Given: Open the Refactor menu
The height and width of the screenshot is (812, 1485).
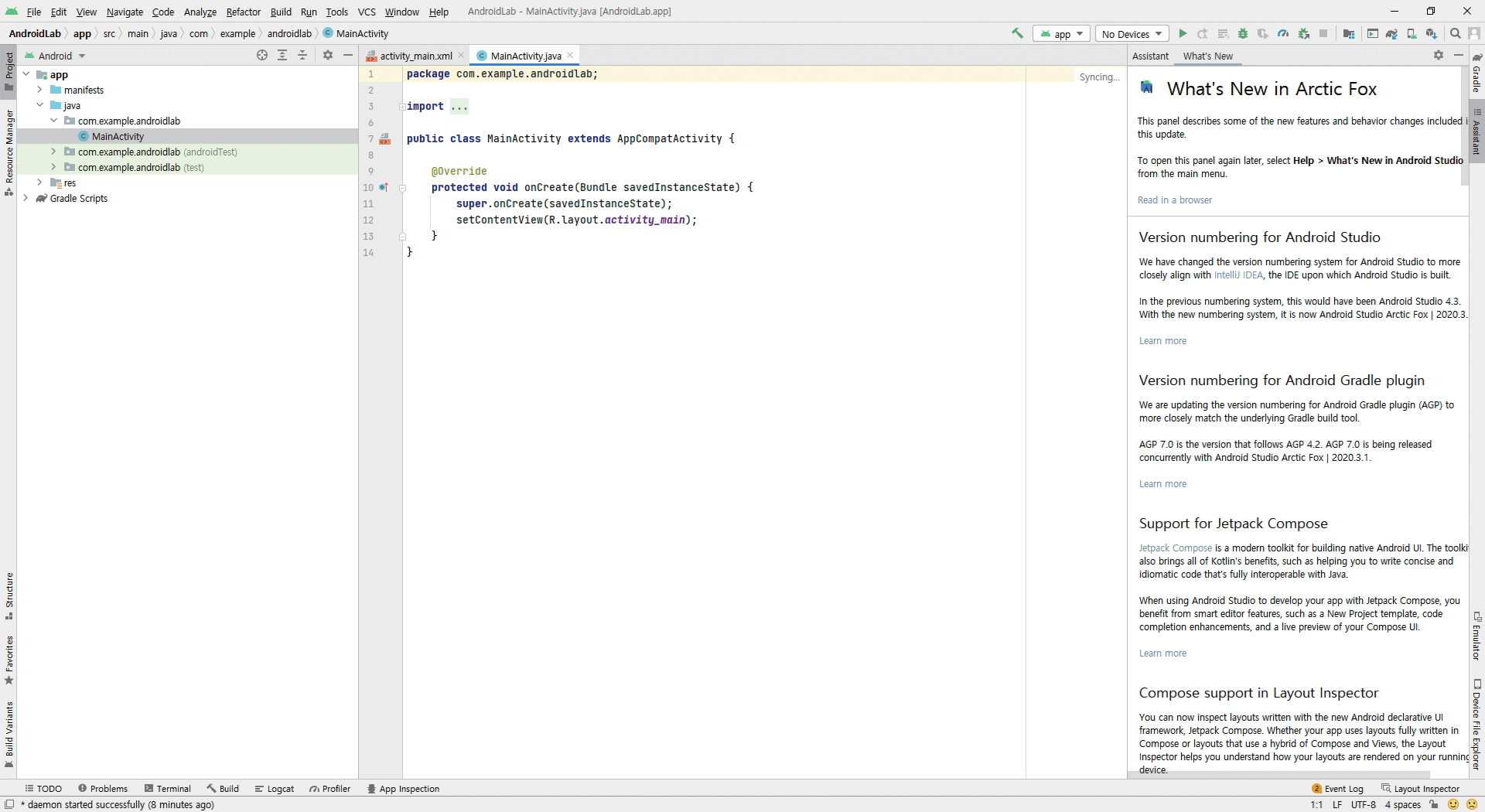Looking at the screenshot, I should click(243, 12).
